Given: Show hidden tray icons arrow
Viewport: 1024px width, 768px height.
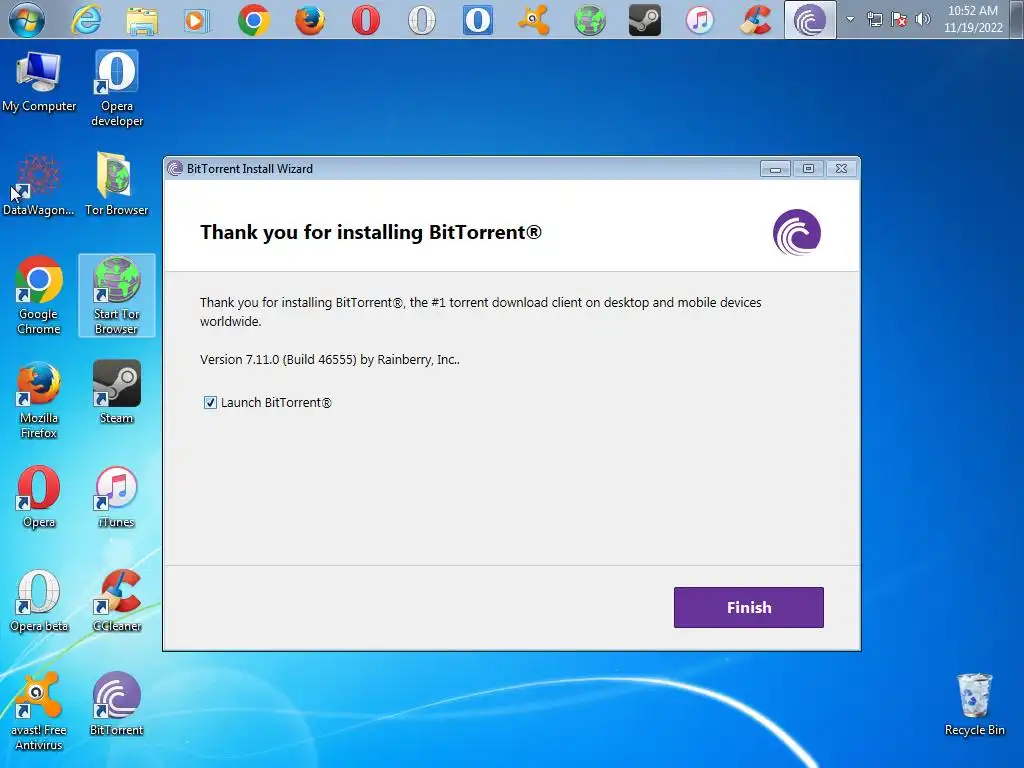Looking at the screenshot, I should tap(850, 20).
